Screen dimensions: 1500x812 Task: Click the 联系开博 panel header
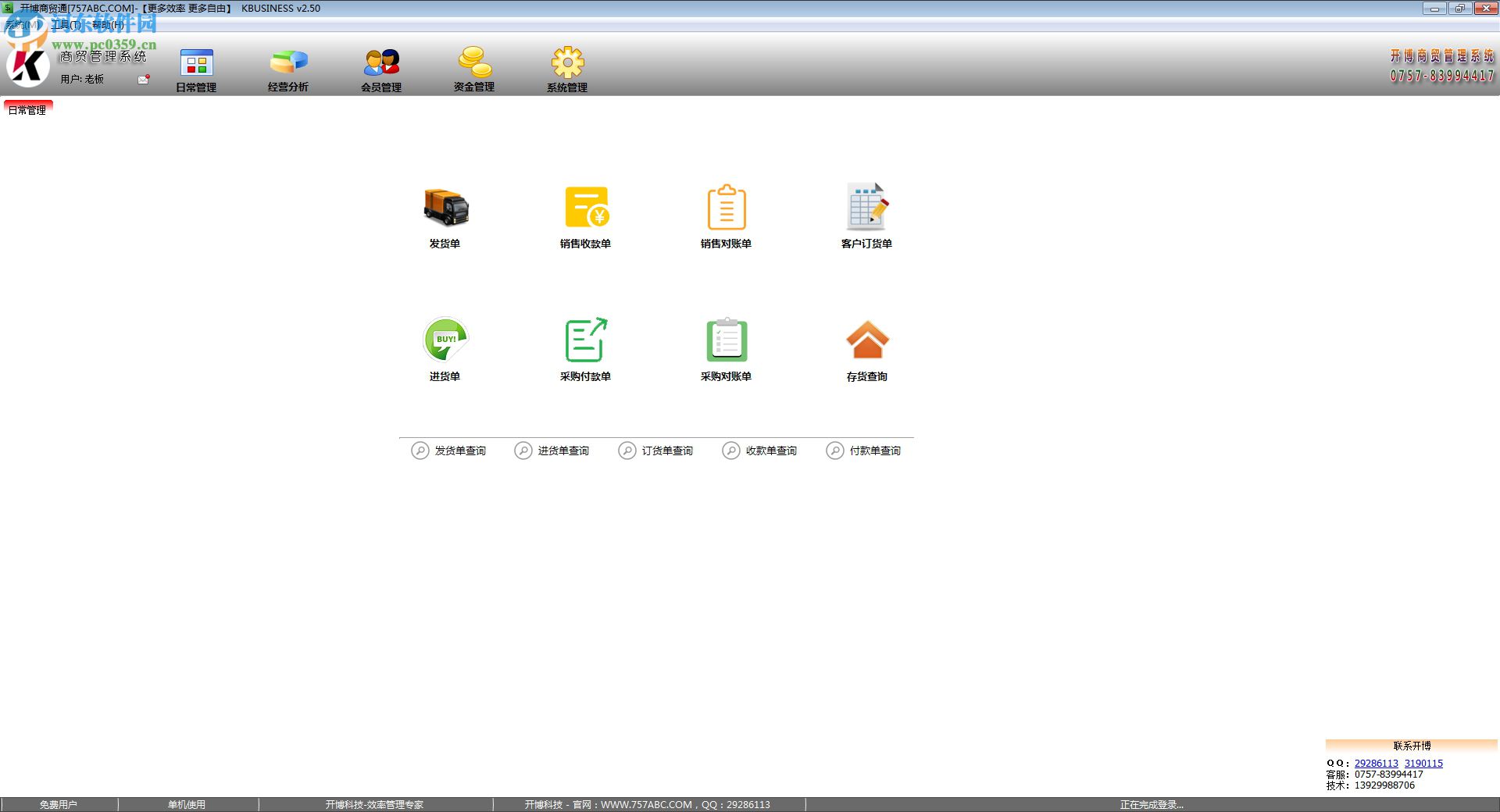point(1412,746)
